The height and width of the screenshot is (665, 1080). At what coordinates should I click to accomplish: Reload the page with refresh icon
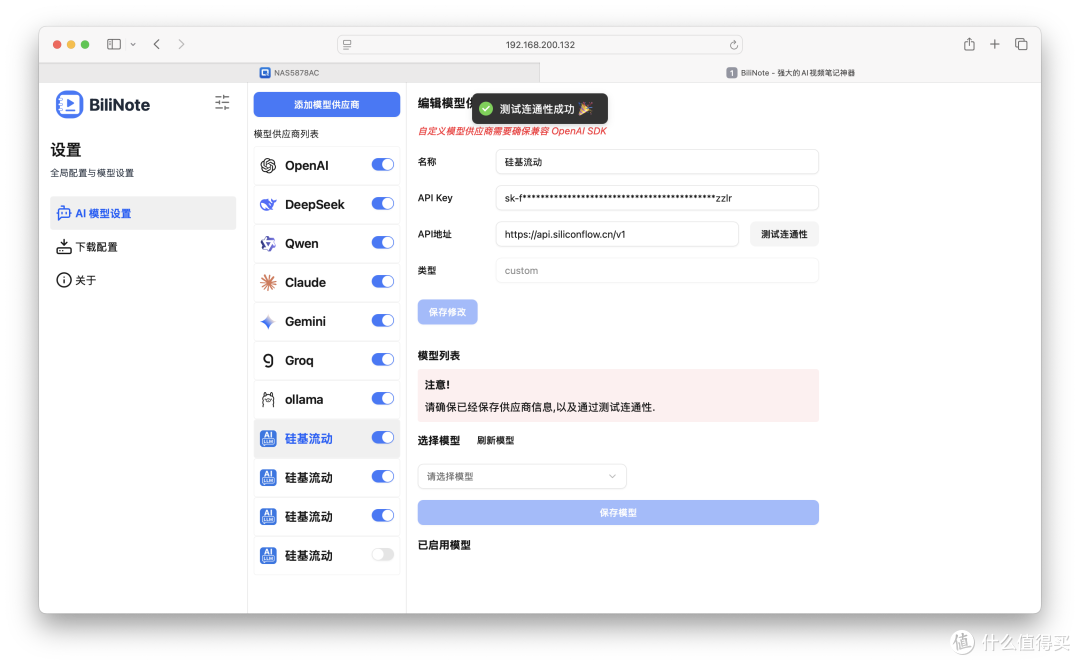coord(734,45)
